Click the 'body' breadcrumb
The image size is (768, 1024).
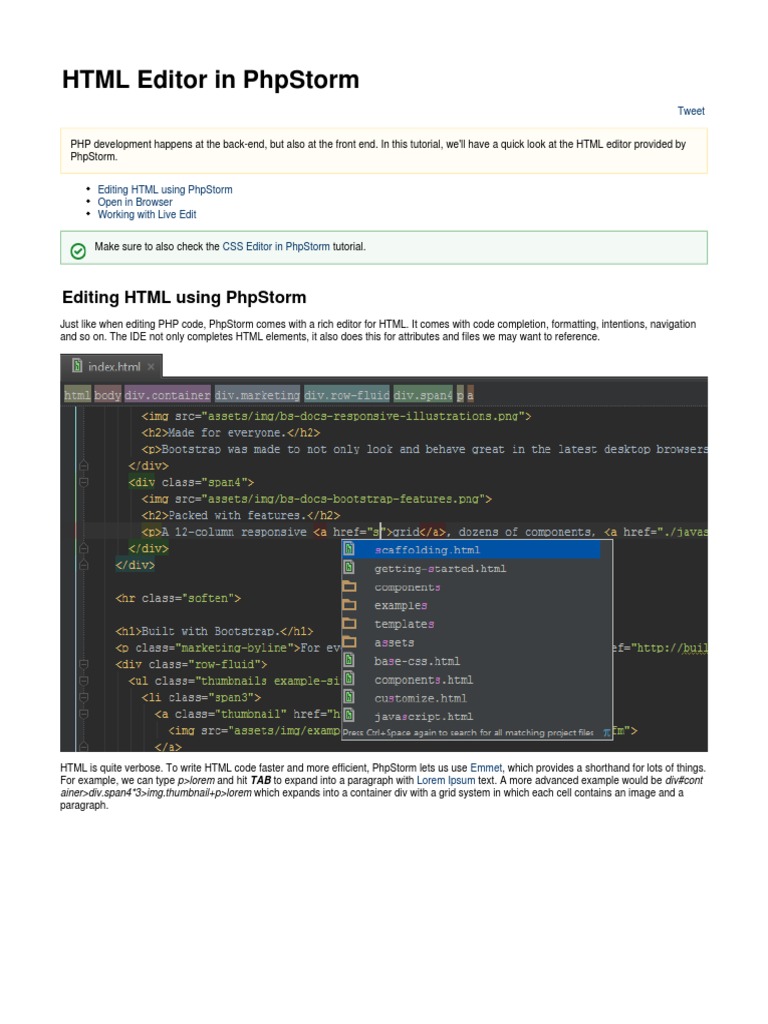point(108,395)
